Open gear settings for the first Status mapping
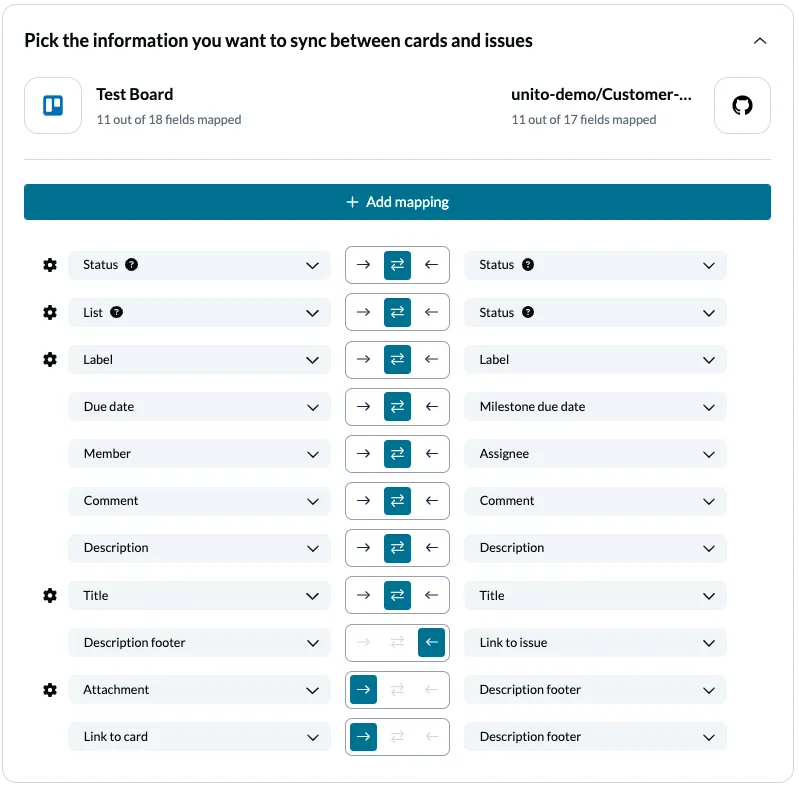The width and height of the screenshot is (799, 787). pyautogui.click(x=50, y=265)
